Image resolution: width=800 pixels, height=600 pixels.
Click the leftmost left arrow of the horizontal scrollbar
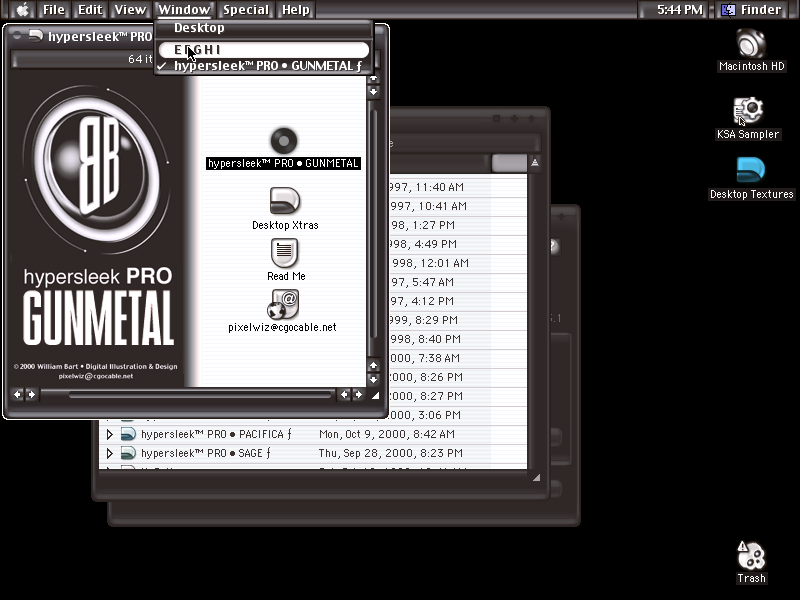pyautogui.click(x=17, y=394)
